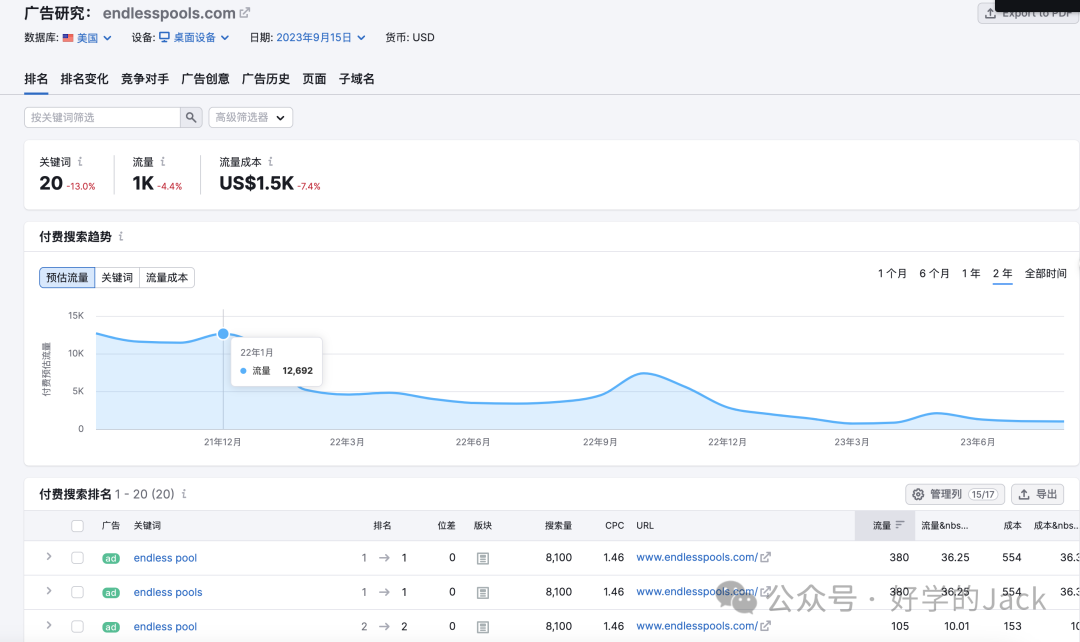The image size is (1080, 642).
Task: Open www.endlesspools.com URL in first row
Action: point(697,557)
